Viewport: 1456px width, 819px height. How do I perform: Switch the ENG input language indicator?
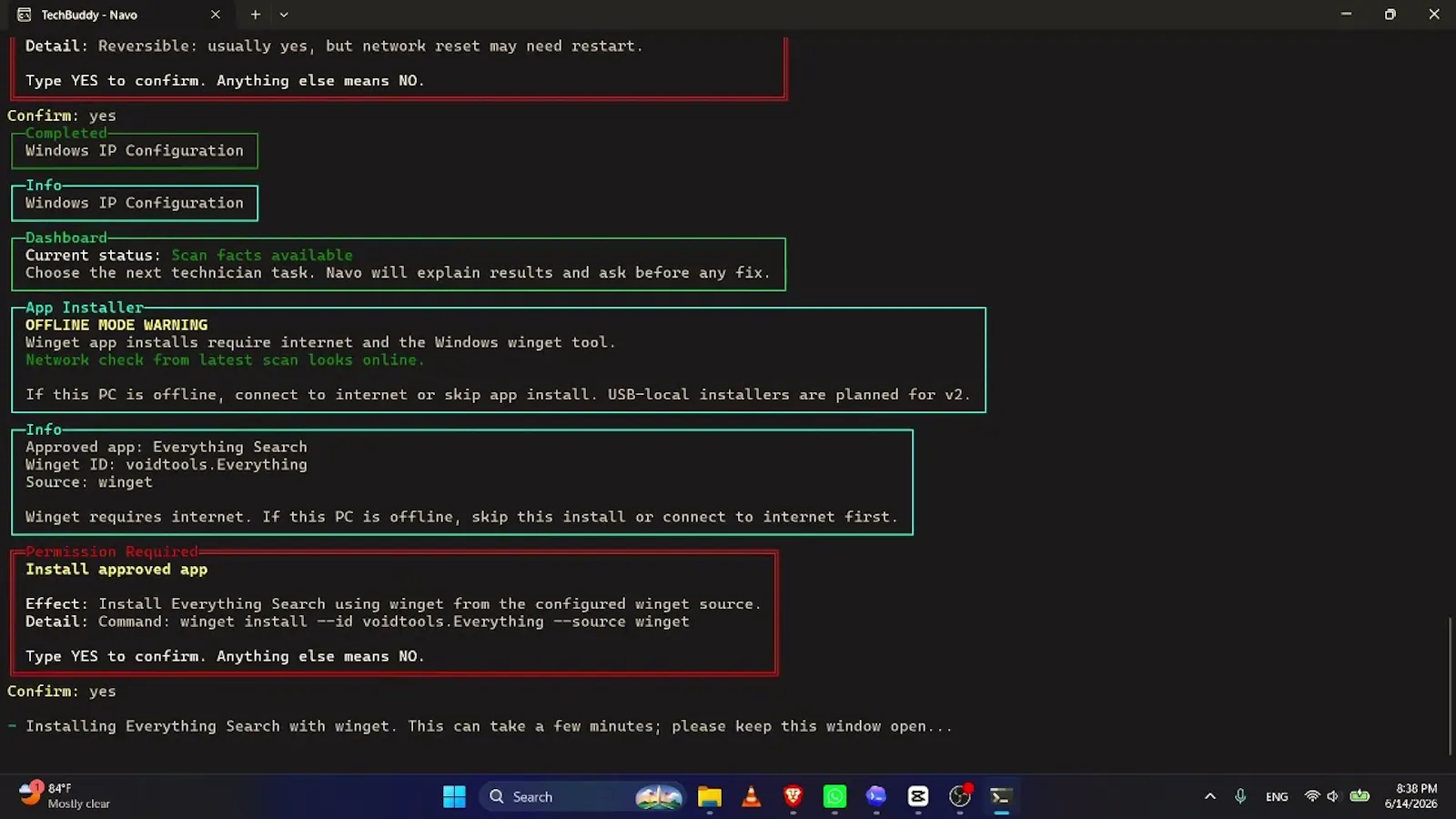click(x=1277, y=796)
